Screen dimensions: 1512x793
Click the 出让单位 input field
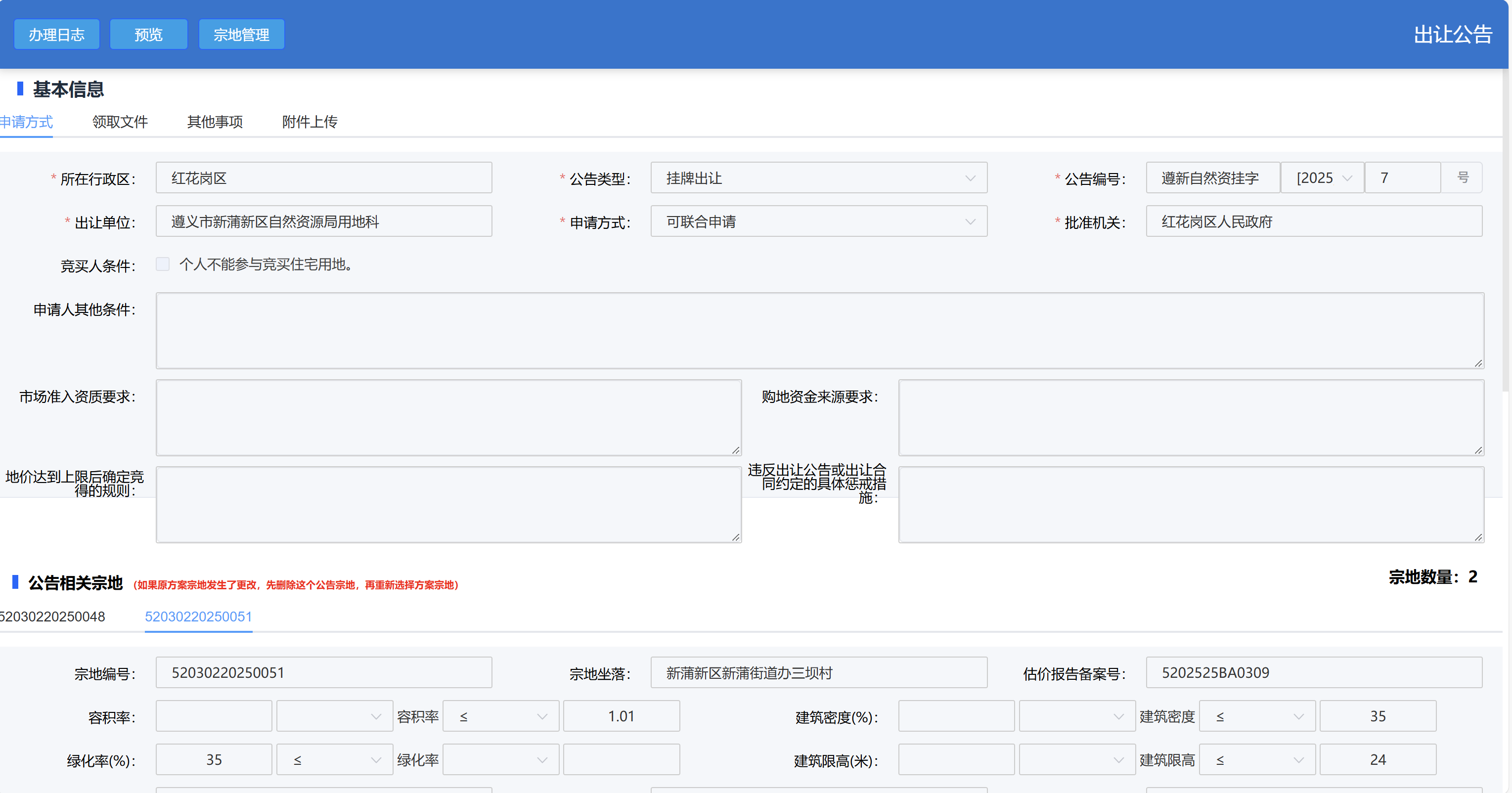point(323,222)
